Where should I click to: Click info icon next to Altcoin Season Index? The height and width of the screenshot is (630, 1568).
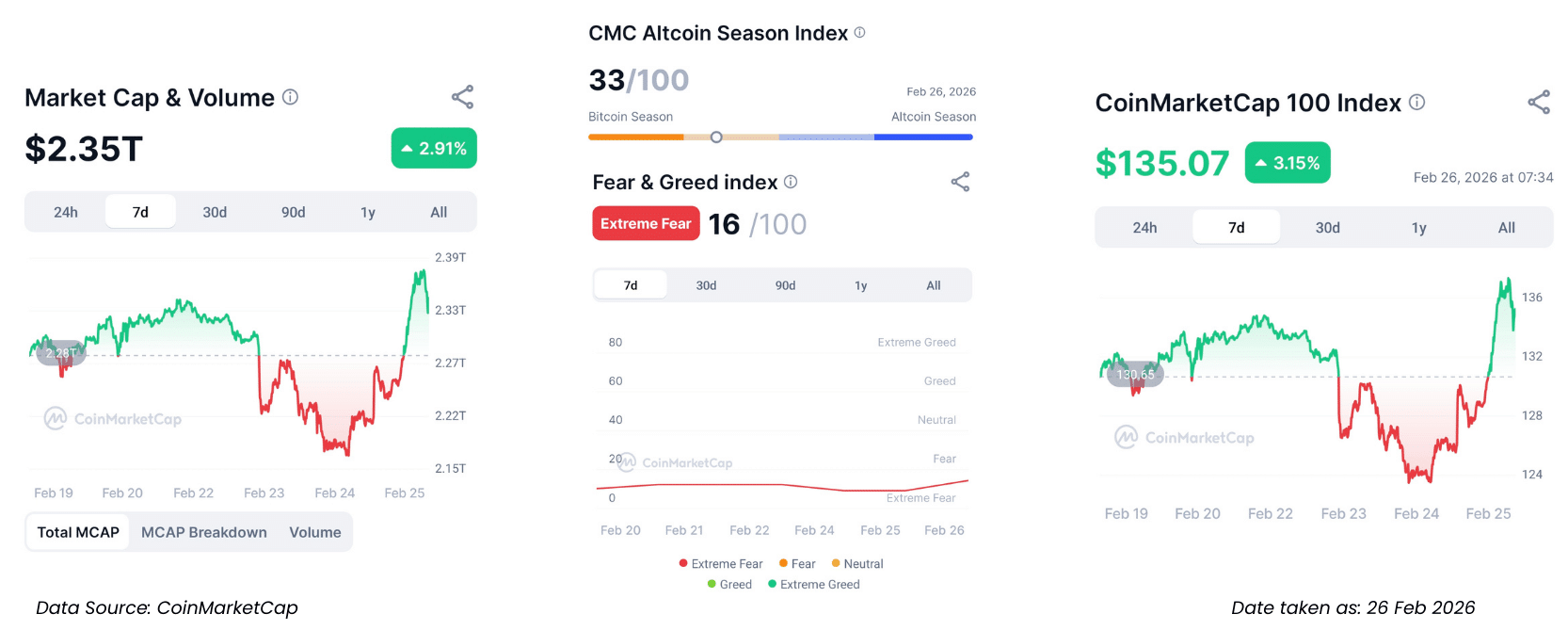tap(859, 33)
